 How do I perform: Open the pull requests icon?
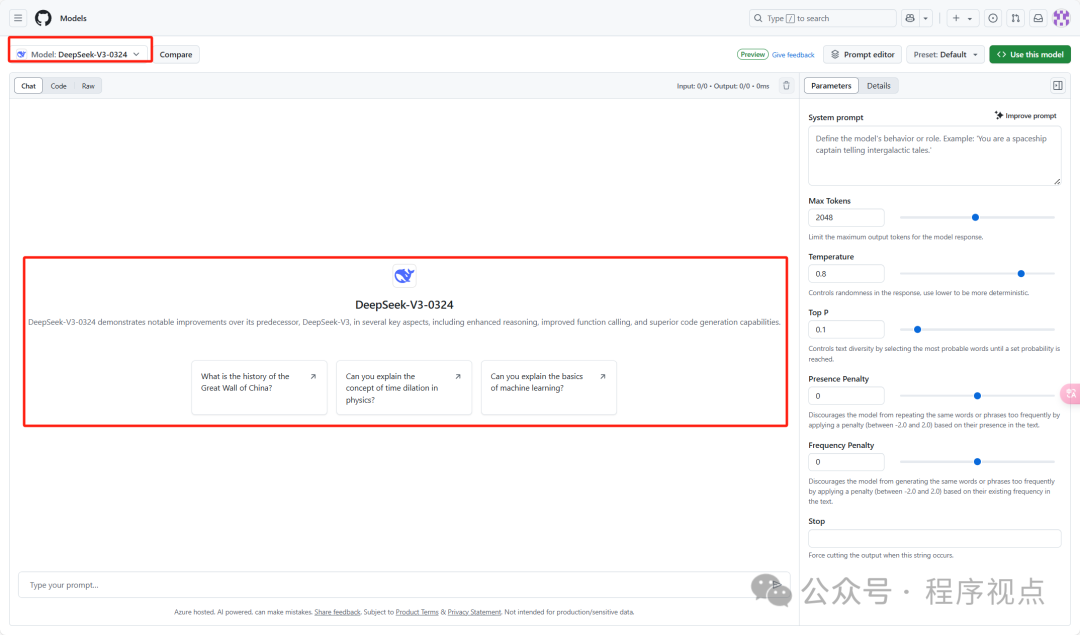[x=1015, y=18]
